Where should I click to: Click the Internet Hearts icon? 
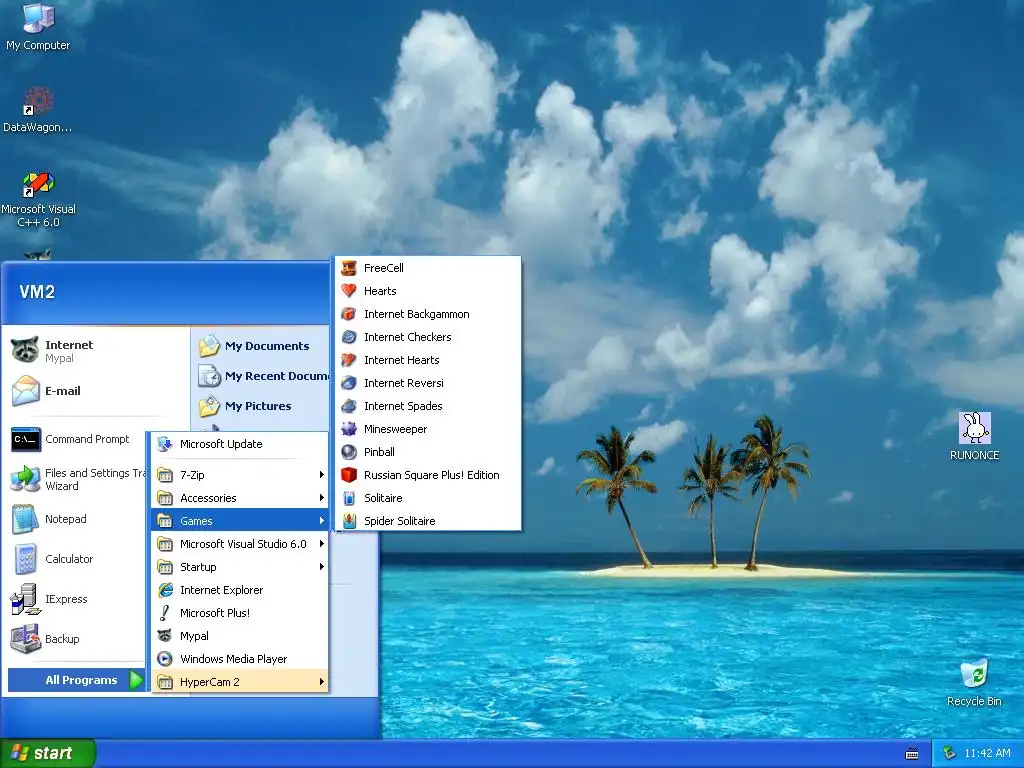pos(349,360)
